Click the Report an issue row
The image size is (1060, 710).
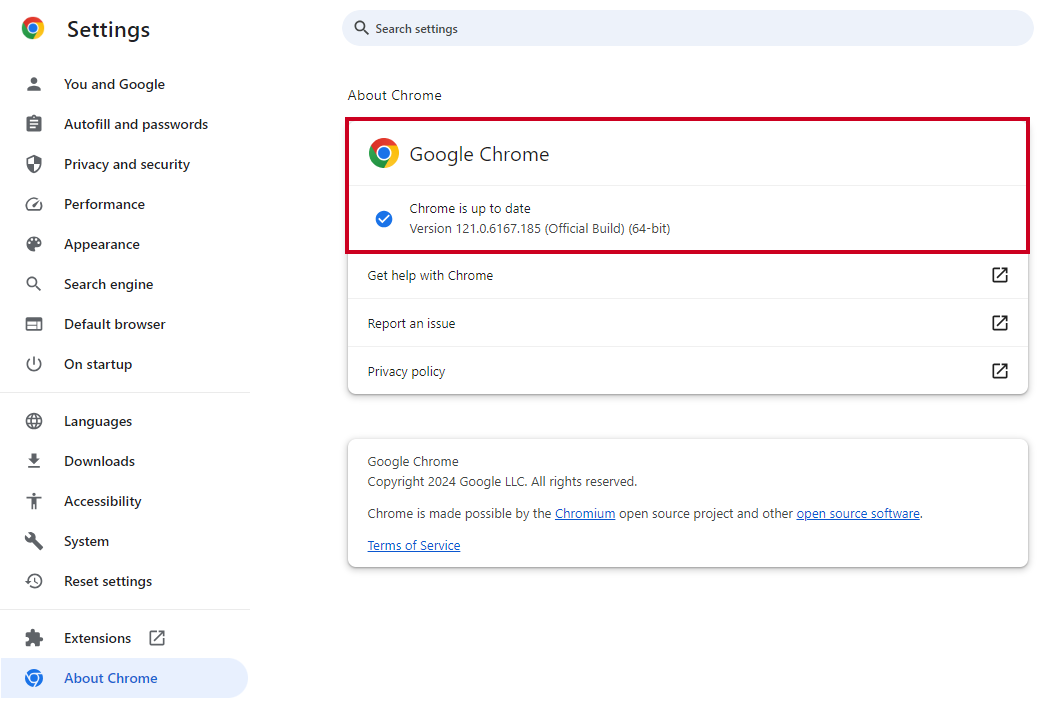tap(688, 323)
